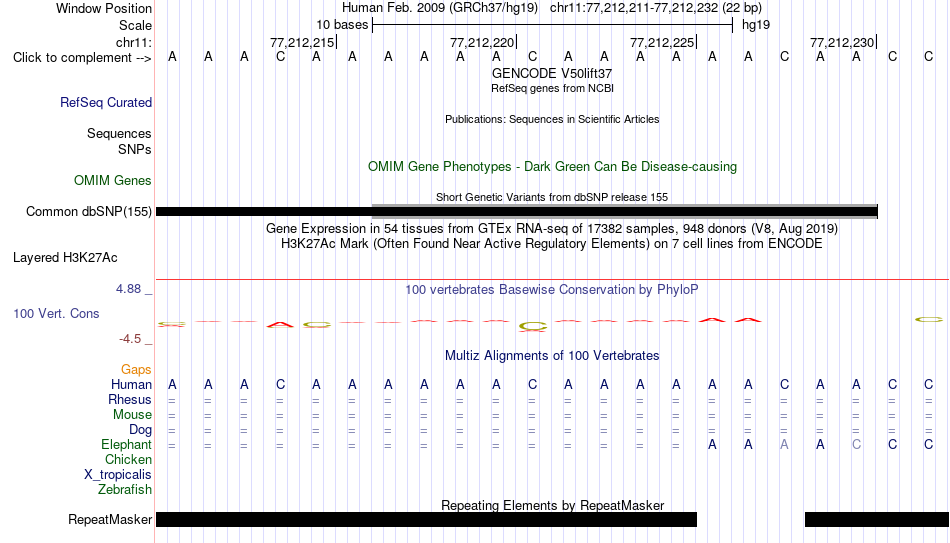This screenshot has width=950, height=543.
Task: Click the 4.88 PhyloP upper scale value
Action: (128, 289)
